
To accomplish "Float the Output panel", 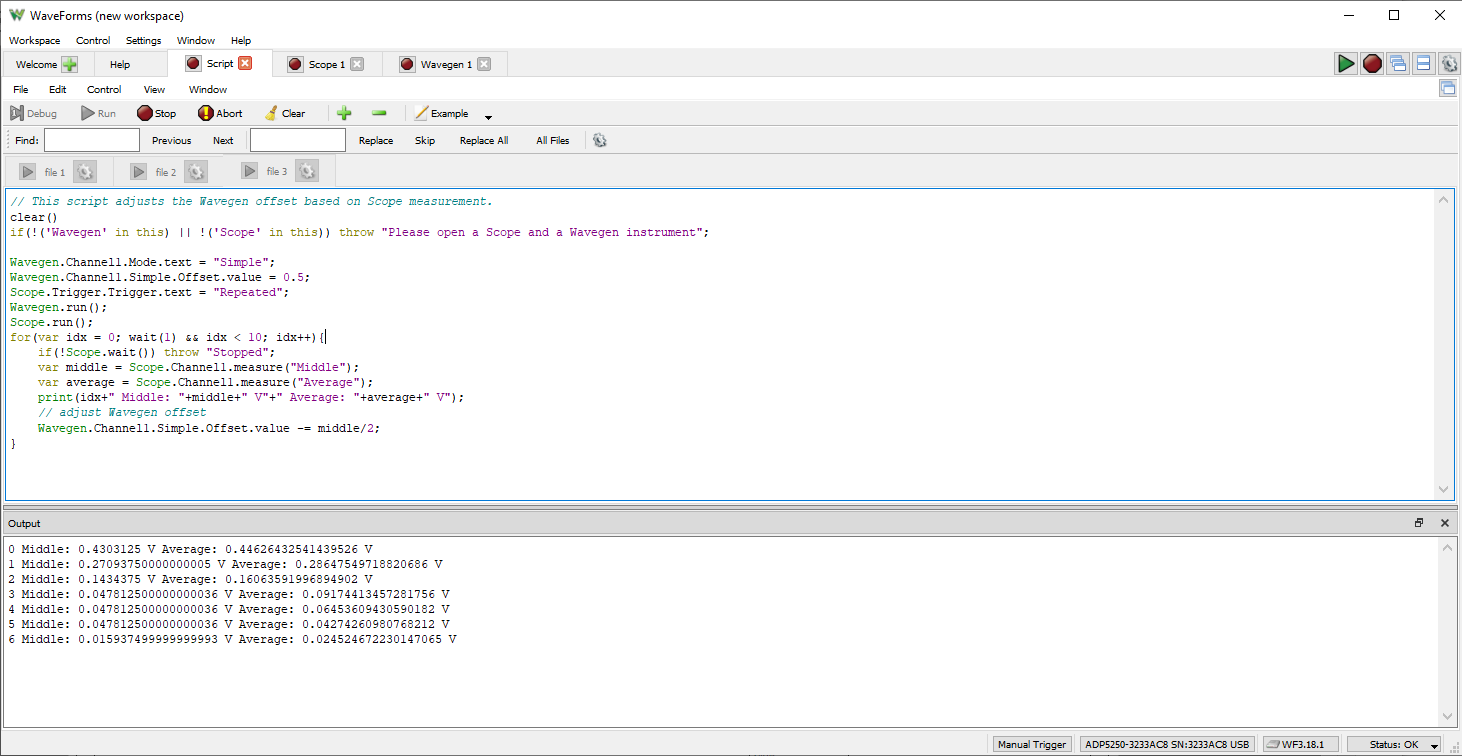I will pyautogui.click(x=1419, y=523).
